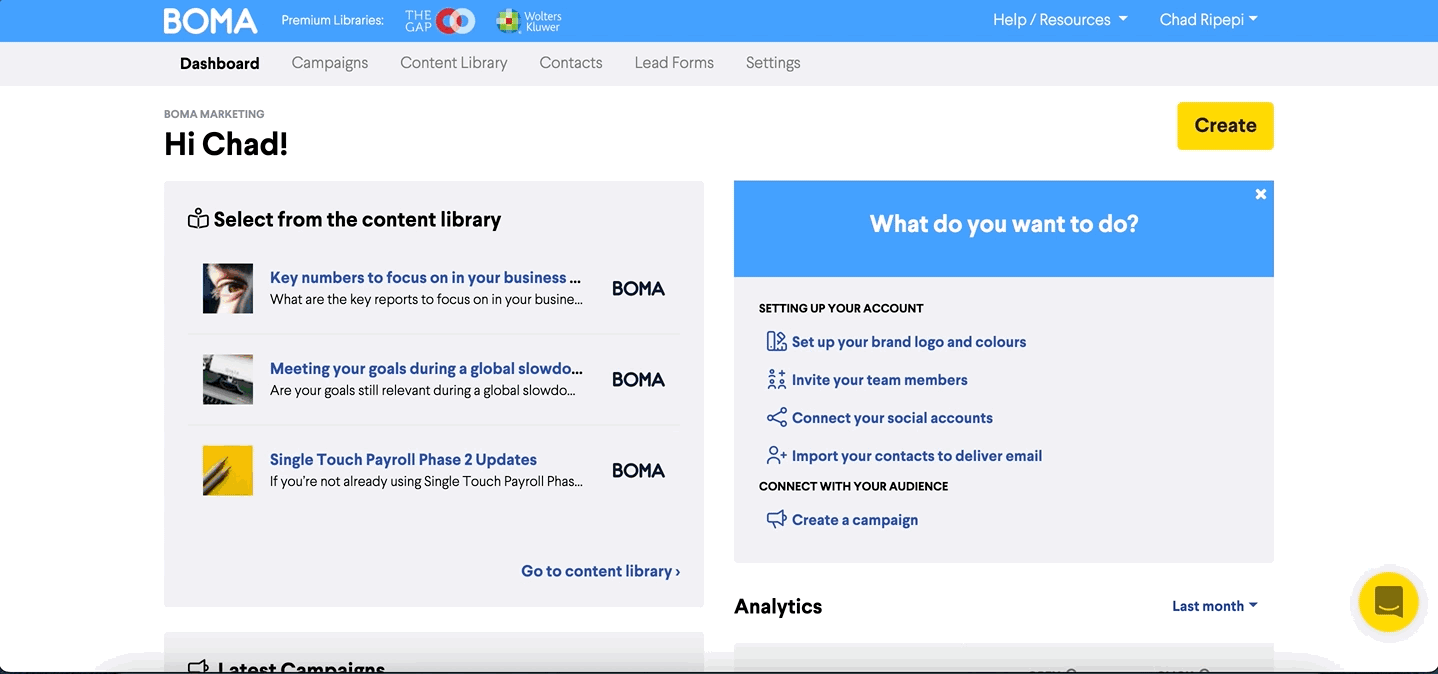Image resolution: width=1438 pixels, height=674 pixels.
Task: Click CONNECT WITH YOUR AUDIENCE section label
Action: pyautogui.click(x=853, y=486)
